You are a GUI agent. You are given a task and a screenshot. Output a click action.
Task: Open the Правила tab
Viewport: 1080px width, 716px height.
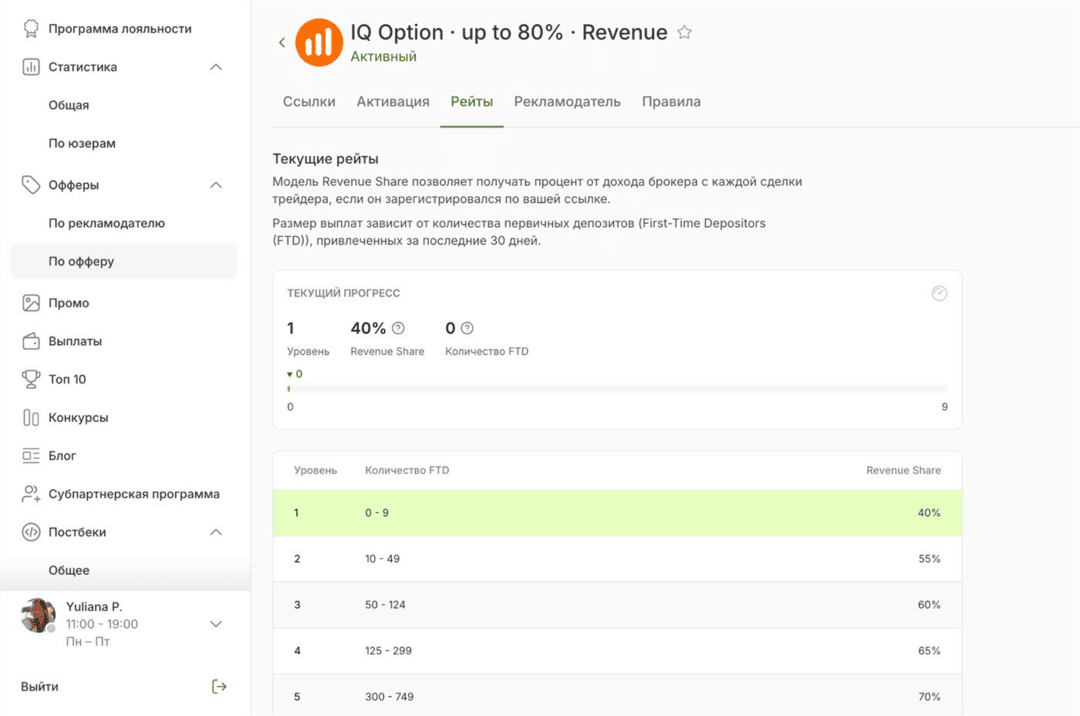tap(672, 102)
